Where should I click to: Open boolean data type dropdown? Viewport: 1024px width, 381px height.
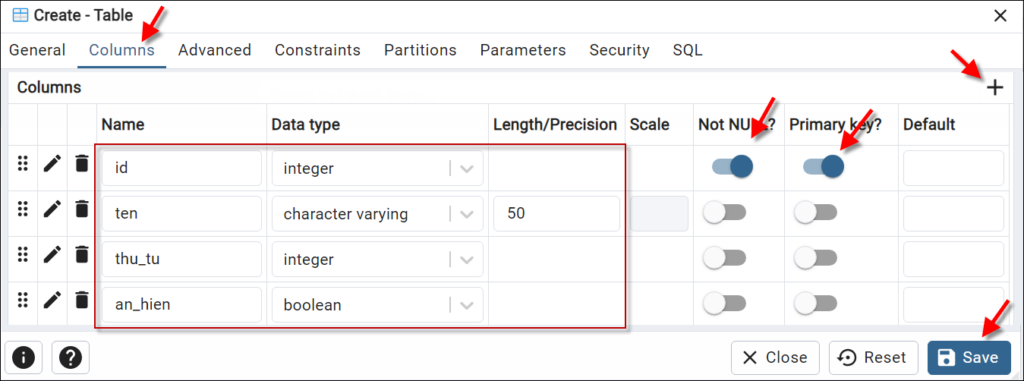pos(466,305)
